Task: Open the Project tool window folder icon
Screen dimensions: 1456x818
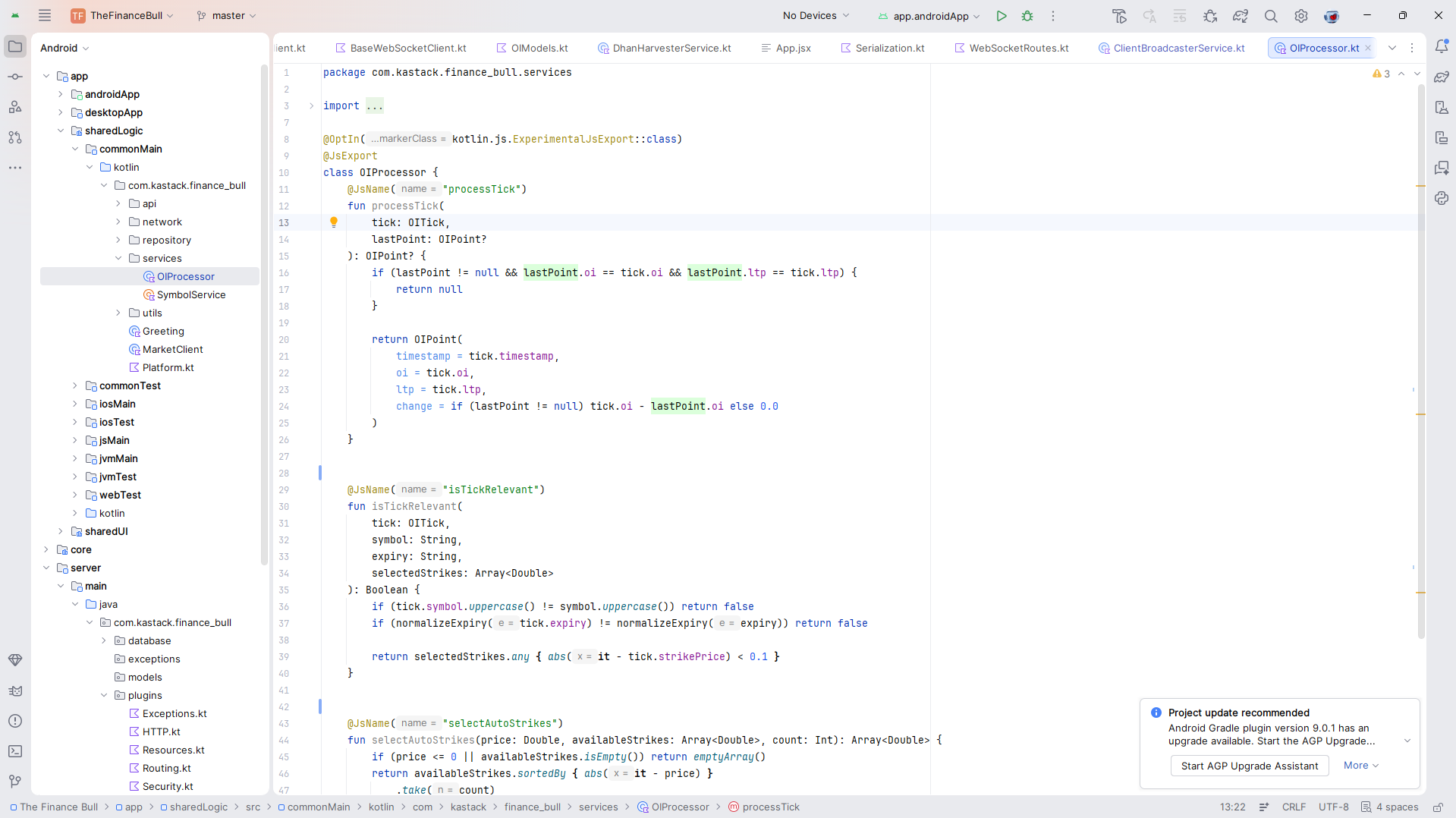Action: 15,46
